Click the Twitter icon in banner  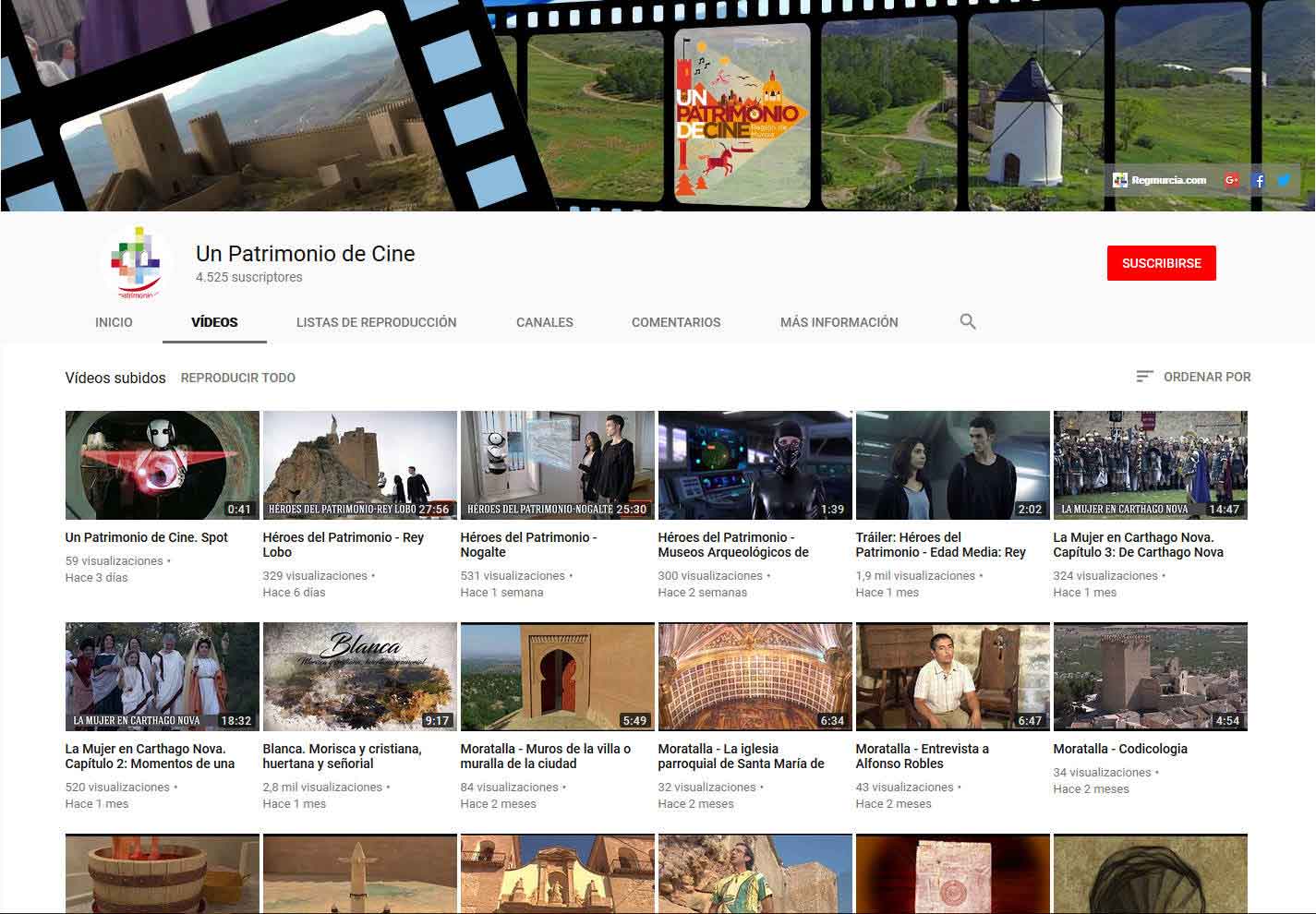tap(1284, 180)
